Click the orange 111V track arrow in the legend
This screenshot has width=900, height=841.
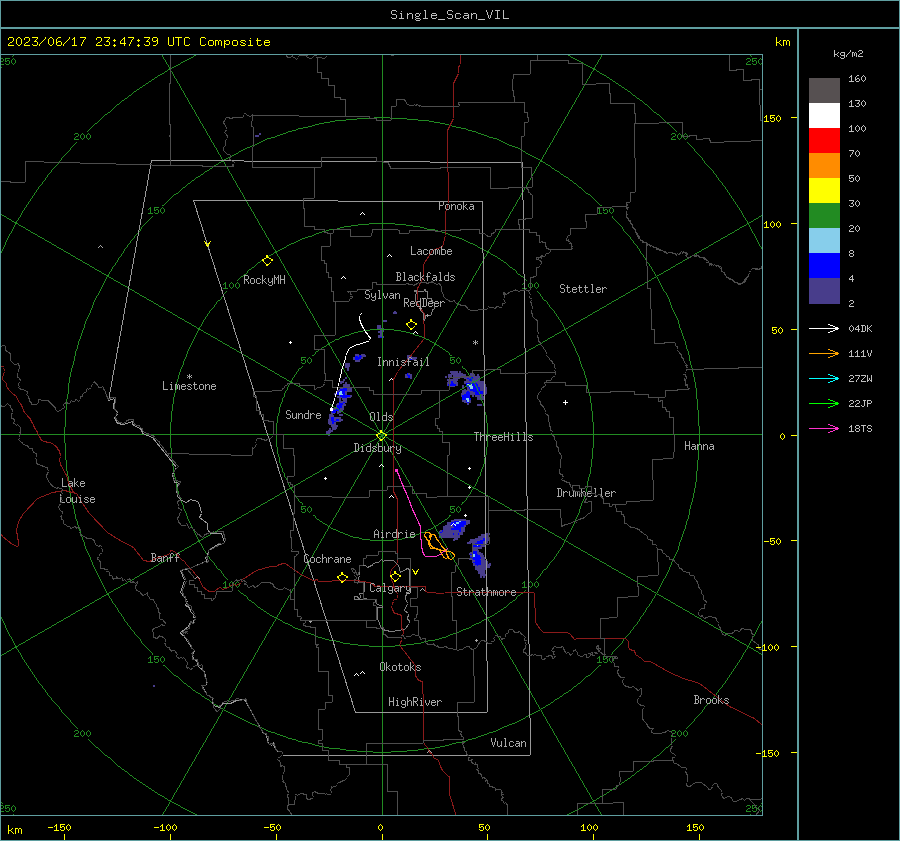click(824, 354)
